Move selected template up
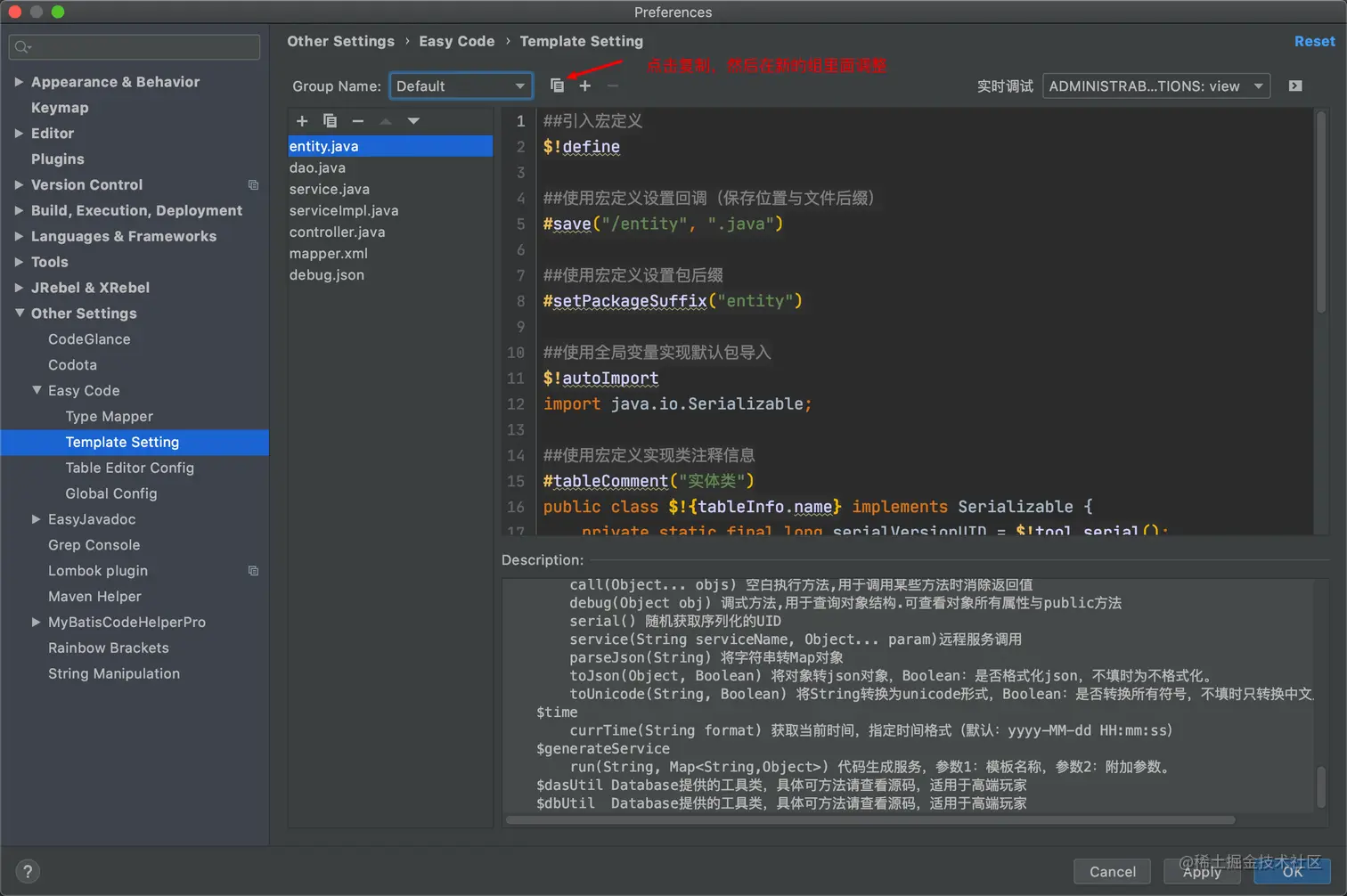 point(386,121)
